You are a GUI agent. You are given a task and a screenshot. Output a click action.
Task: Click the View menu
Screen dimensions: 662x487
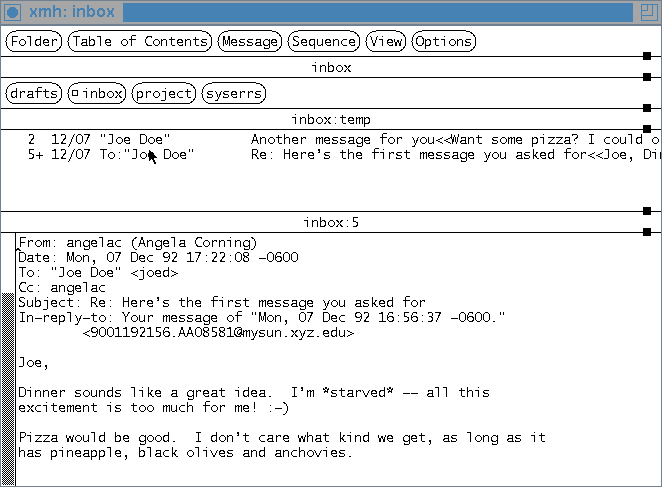385,41
